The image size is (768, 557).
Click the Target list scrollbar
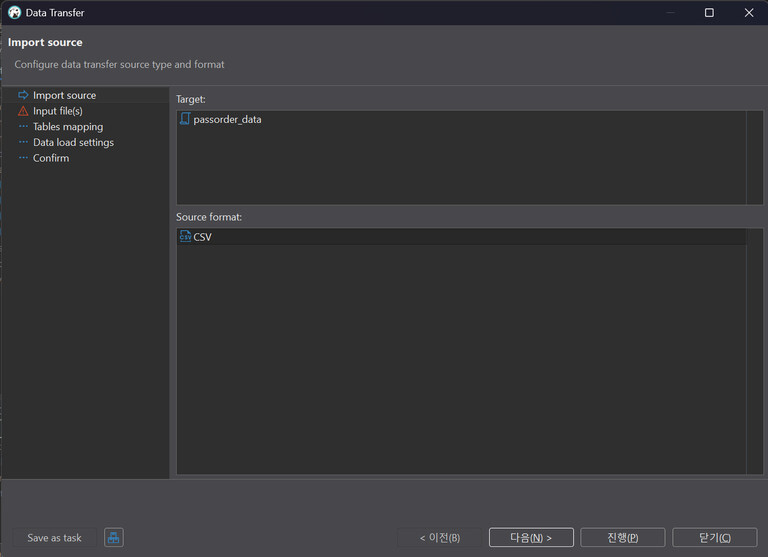[x=754, y=157]
